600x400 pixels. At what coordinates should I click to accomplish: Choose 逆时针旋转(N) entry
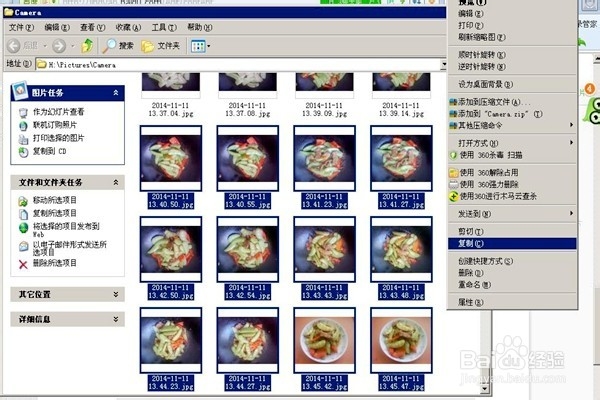512,67
